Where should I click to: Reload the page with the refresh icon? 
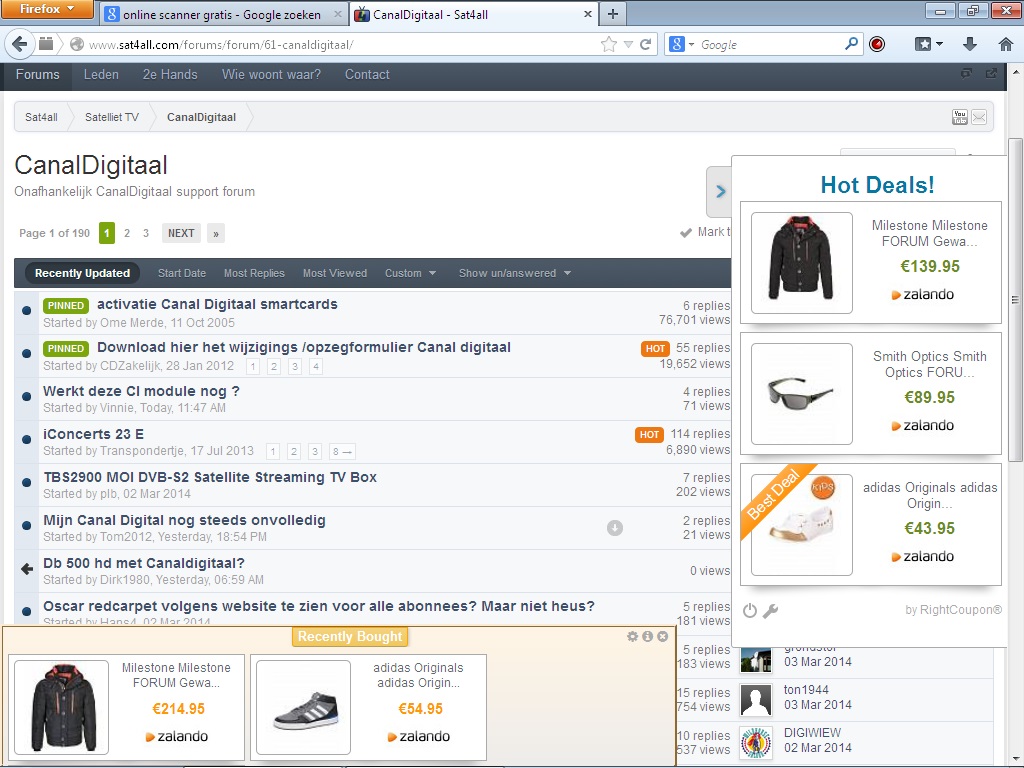point(645,44)
